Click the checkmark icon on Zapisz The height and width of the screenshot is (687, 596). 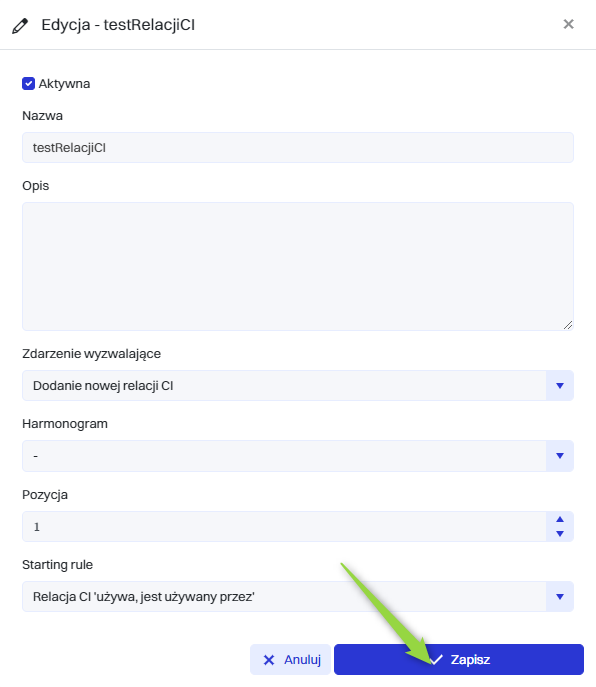coord(436,659)
